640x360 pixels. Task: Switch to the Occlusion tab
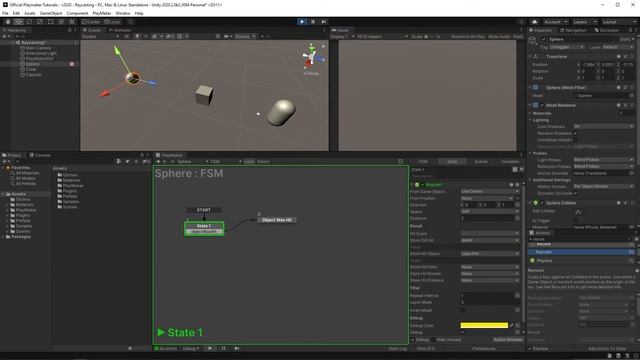tap(607, 30)
